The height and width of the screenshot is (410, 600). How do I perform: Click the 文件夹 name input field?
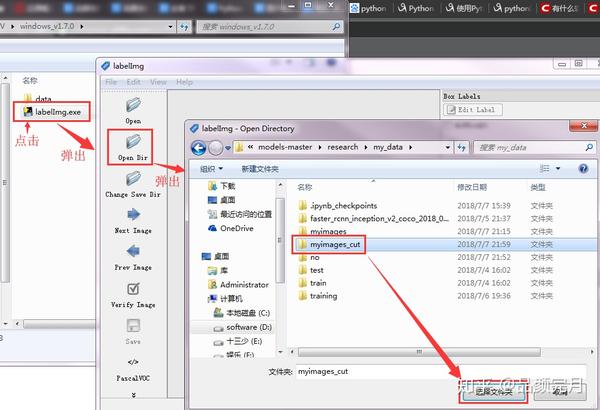click(x=441, y=371)
